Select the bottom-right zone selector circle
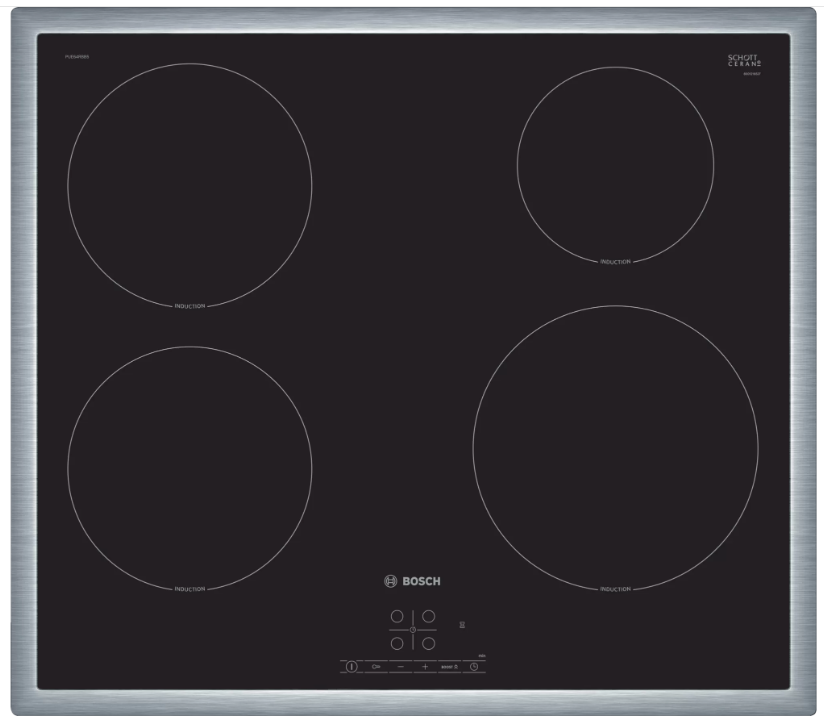 (x=428, y=643)
